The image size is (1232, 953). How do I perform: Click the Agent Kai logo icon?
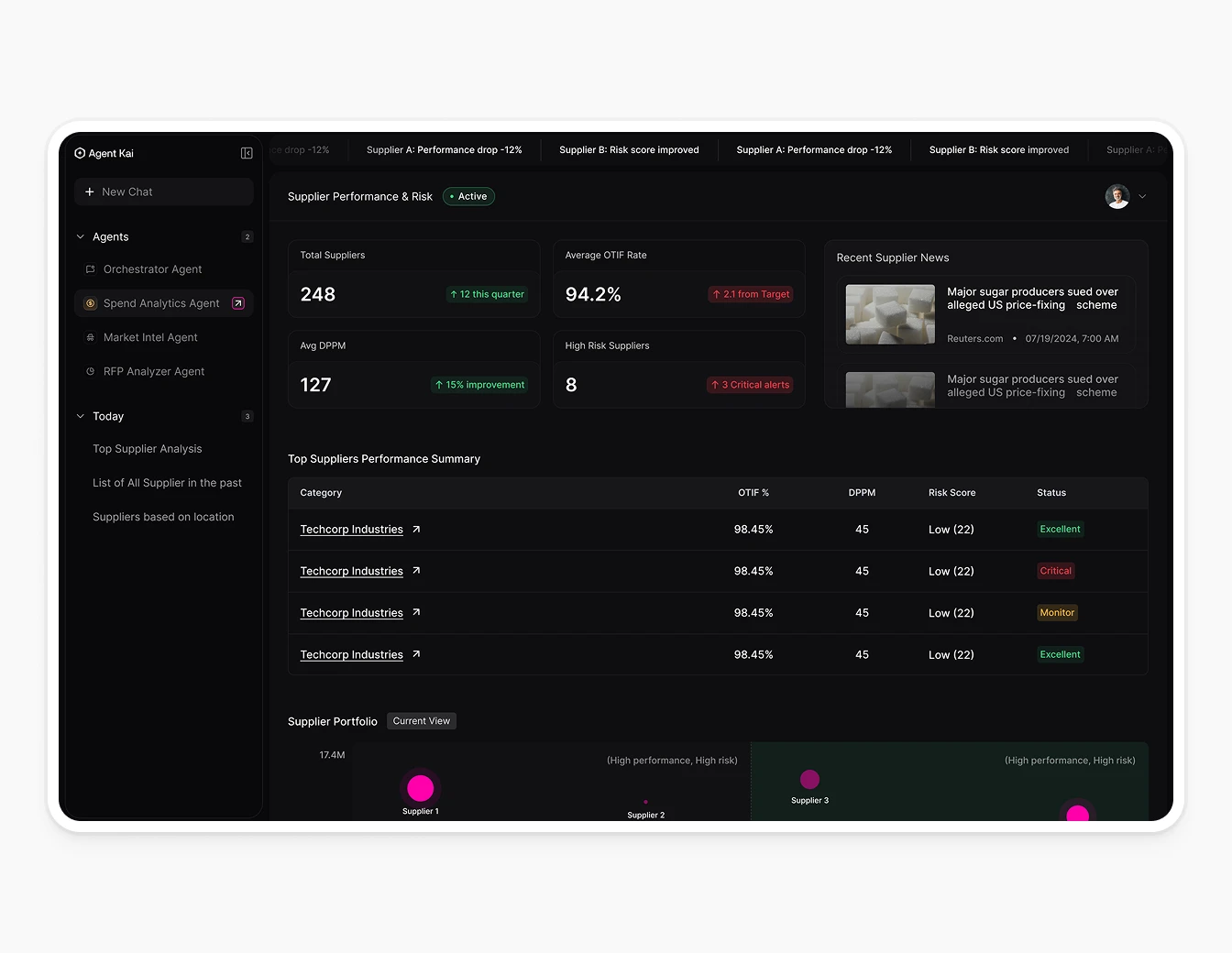pos(80,153)
